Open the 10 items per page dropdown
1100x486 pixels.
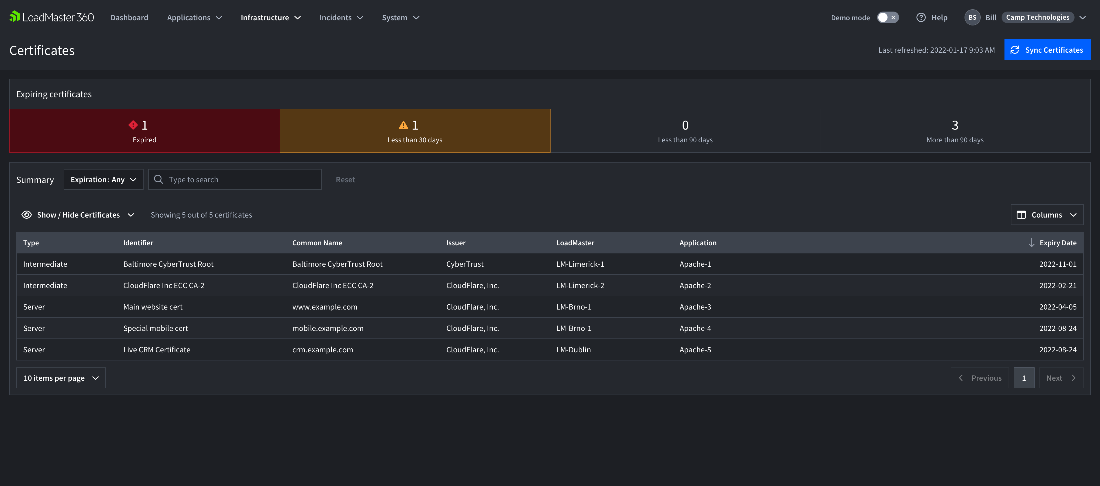tap(61, 378)
